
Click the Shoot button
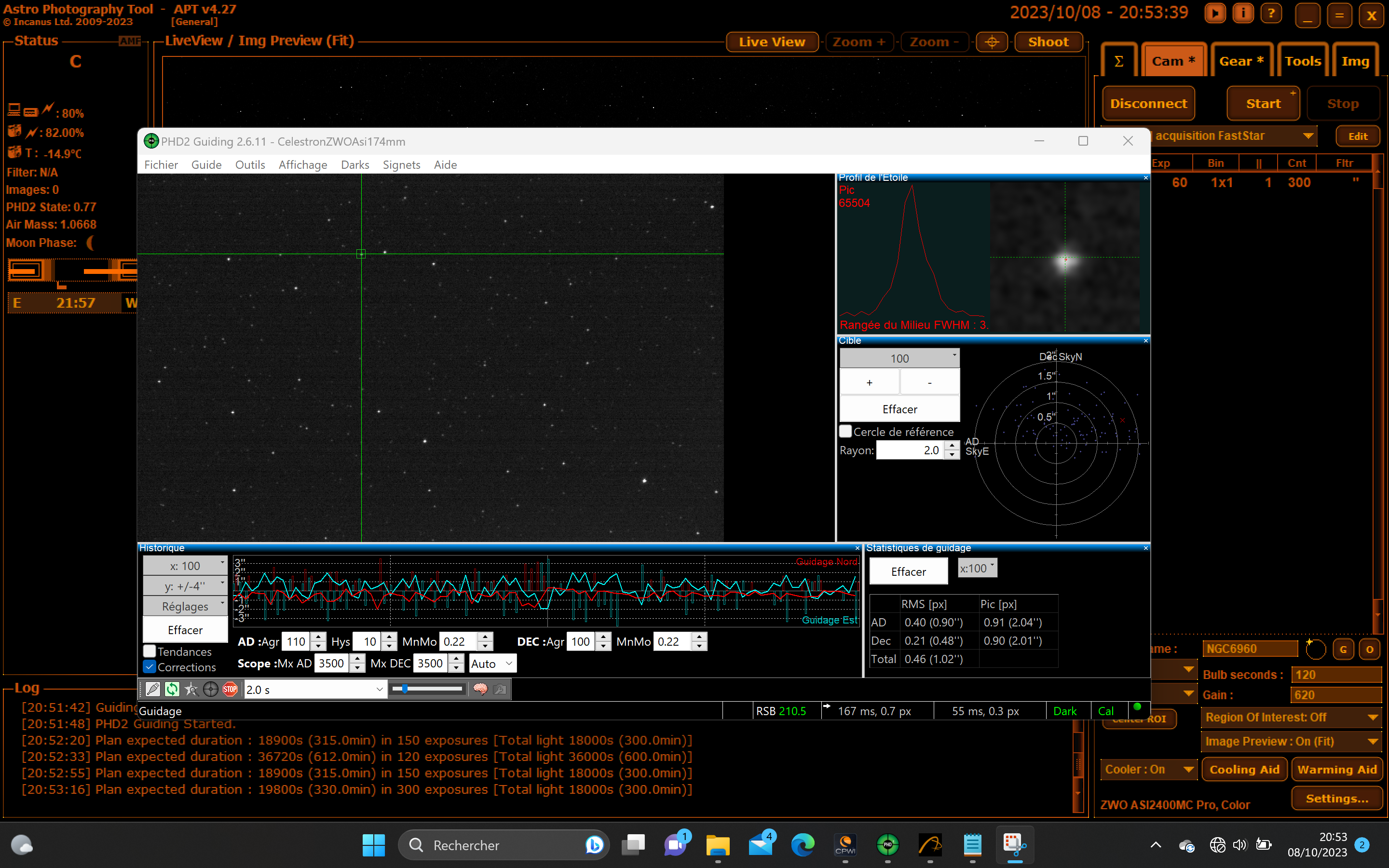(1048, 42)
